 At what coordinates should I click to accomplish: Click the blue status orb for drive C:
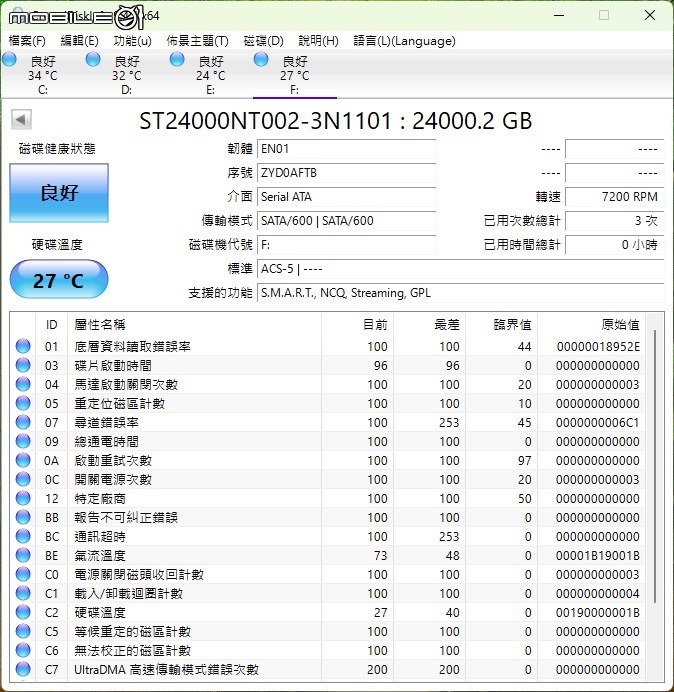click(9, 59)
